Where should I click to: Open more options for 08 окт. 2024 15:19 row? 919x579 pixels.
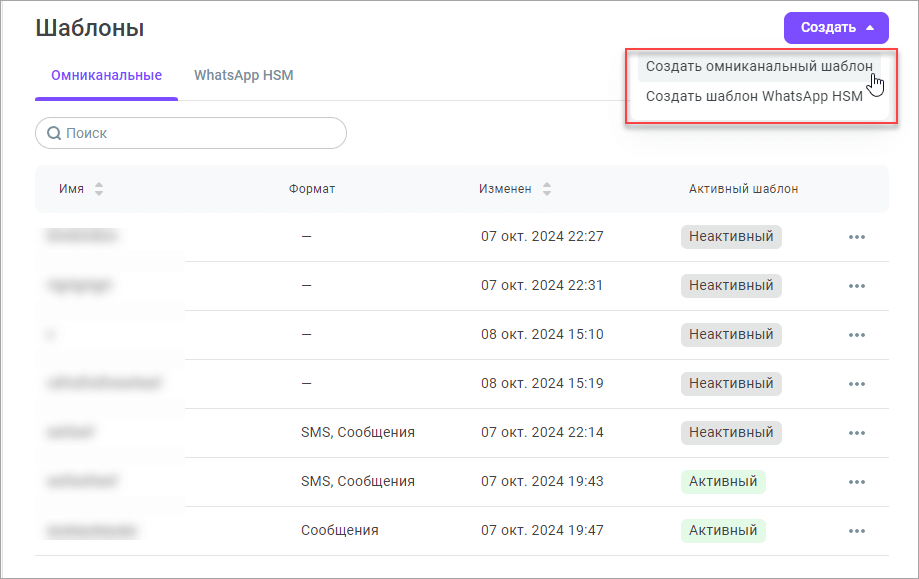coord(857,384)
